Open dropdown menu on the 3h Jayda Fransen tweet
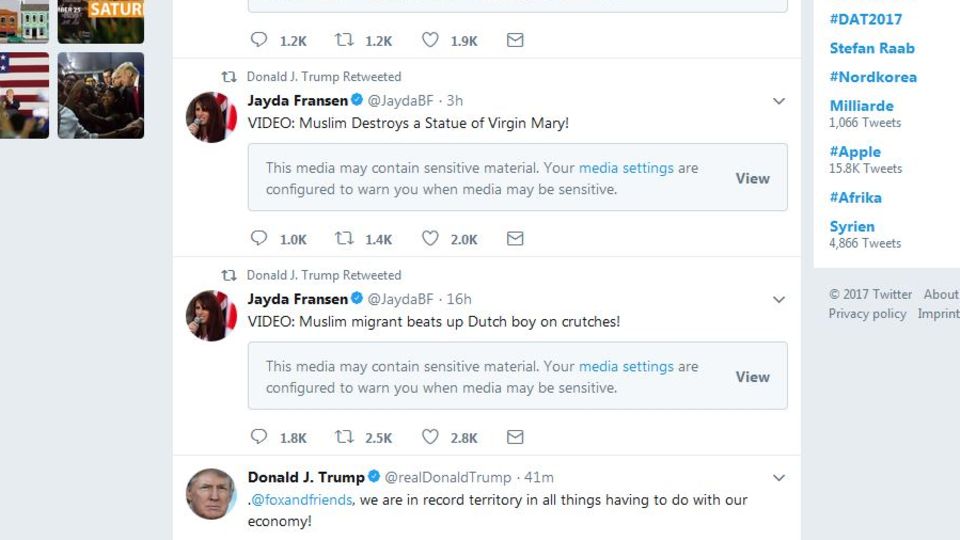Image resolution: width=960 pixels, height=540 pixels. [779, 101]
